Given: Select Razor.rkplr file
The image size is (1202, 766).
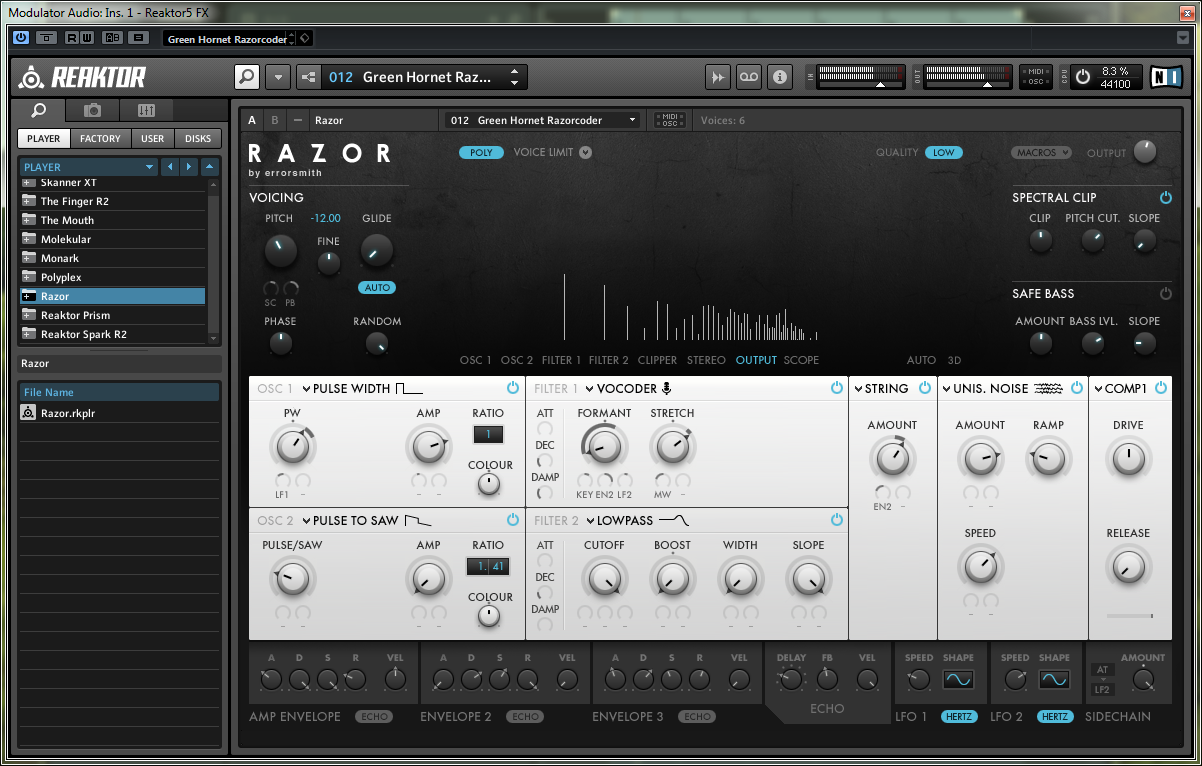Looking at the screenshot, I should 119,413.
